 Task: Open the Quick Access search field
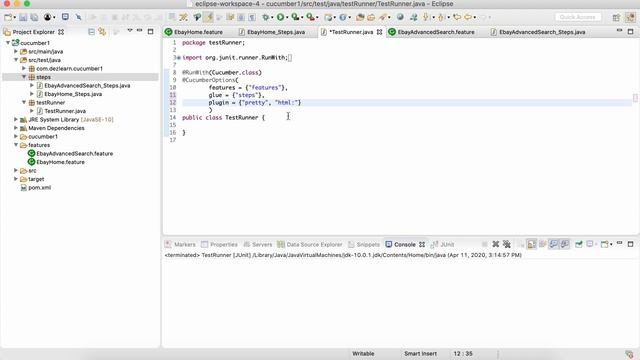(578, 17)
